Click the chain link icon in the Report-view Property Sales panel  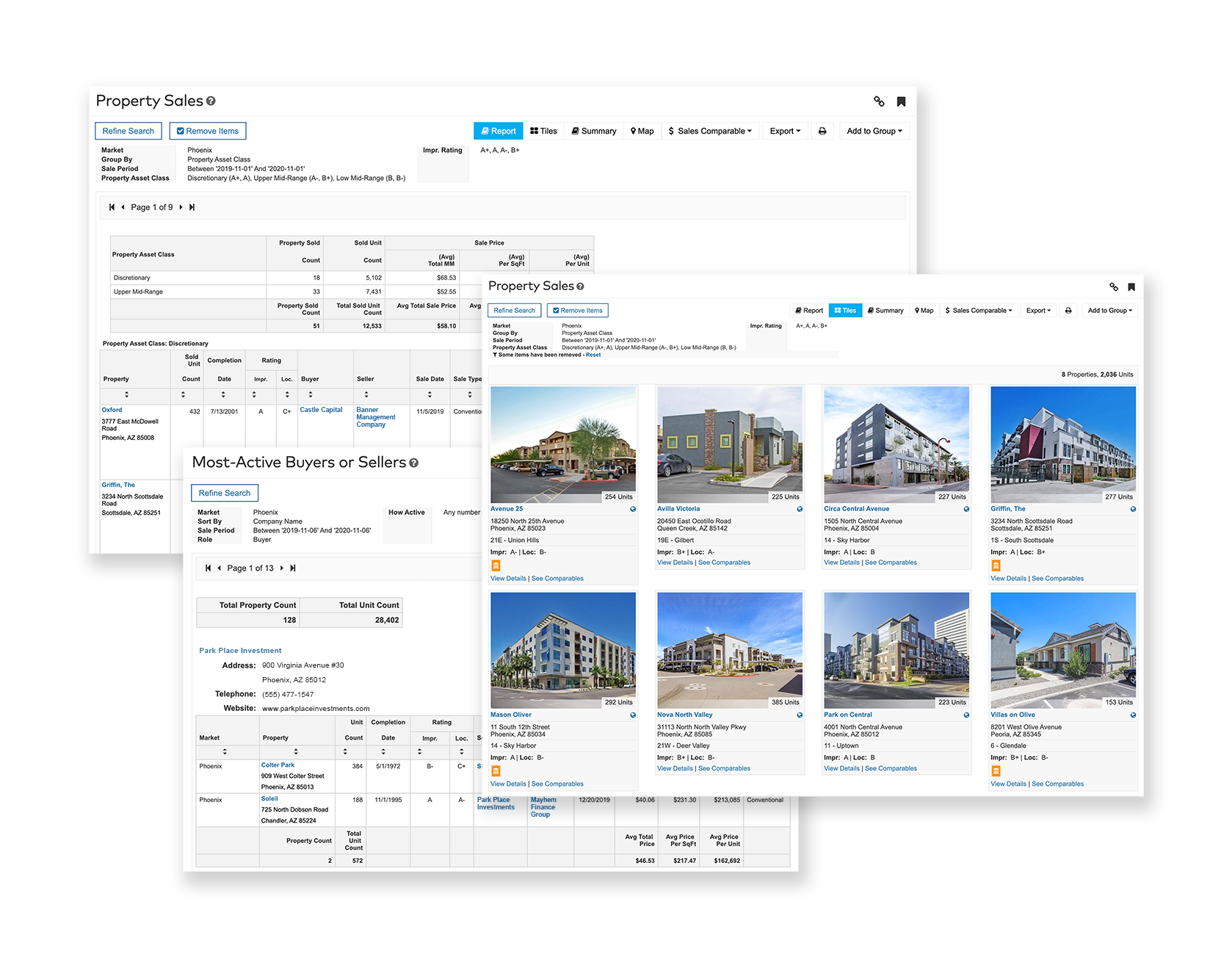coord(879,101)
